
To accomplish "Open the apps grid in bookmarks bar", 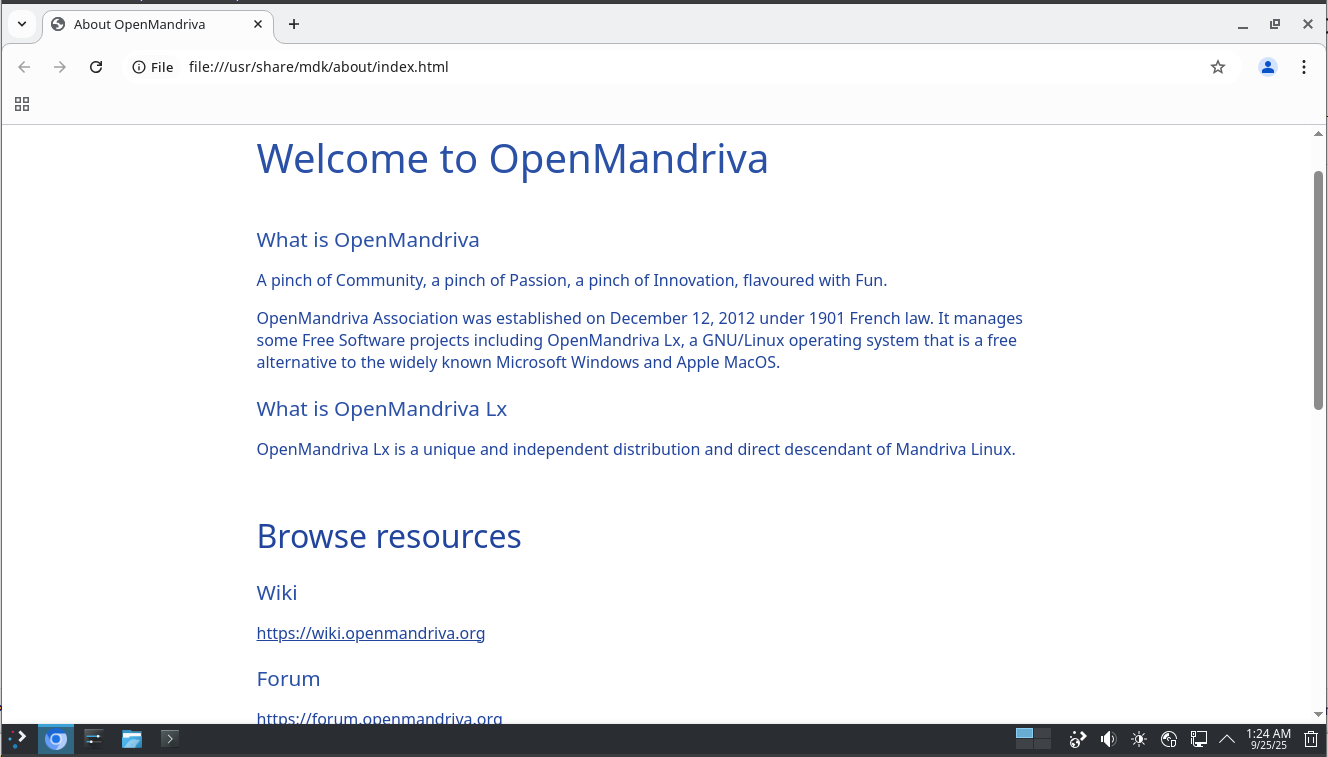I will [22, 104].
